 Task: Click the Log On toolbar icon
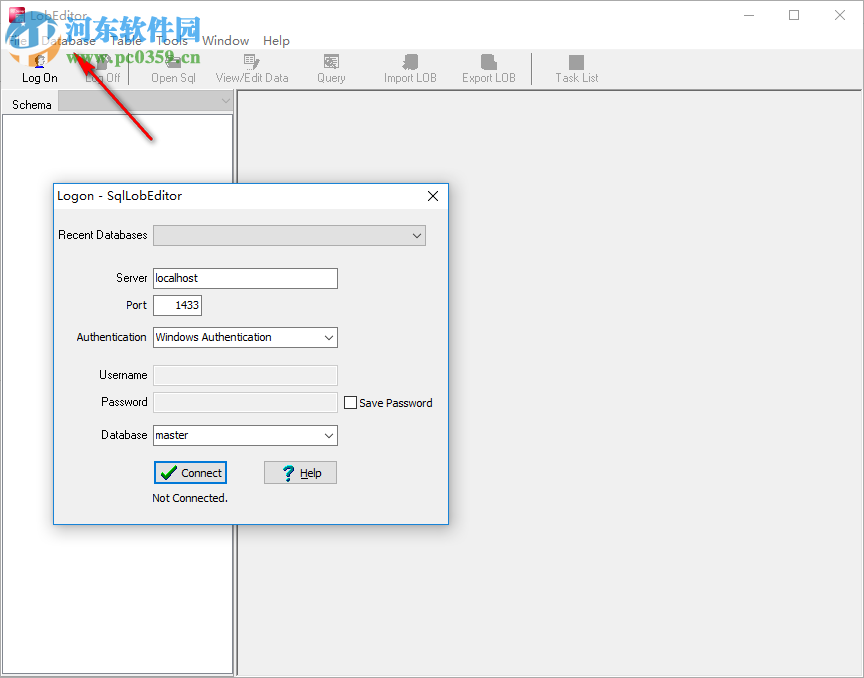38,68
